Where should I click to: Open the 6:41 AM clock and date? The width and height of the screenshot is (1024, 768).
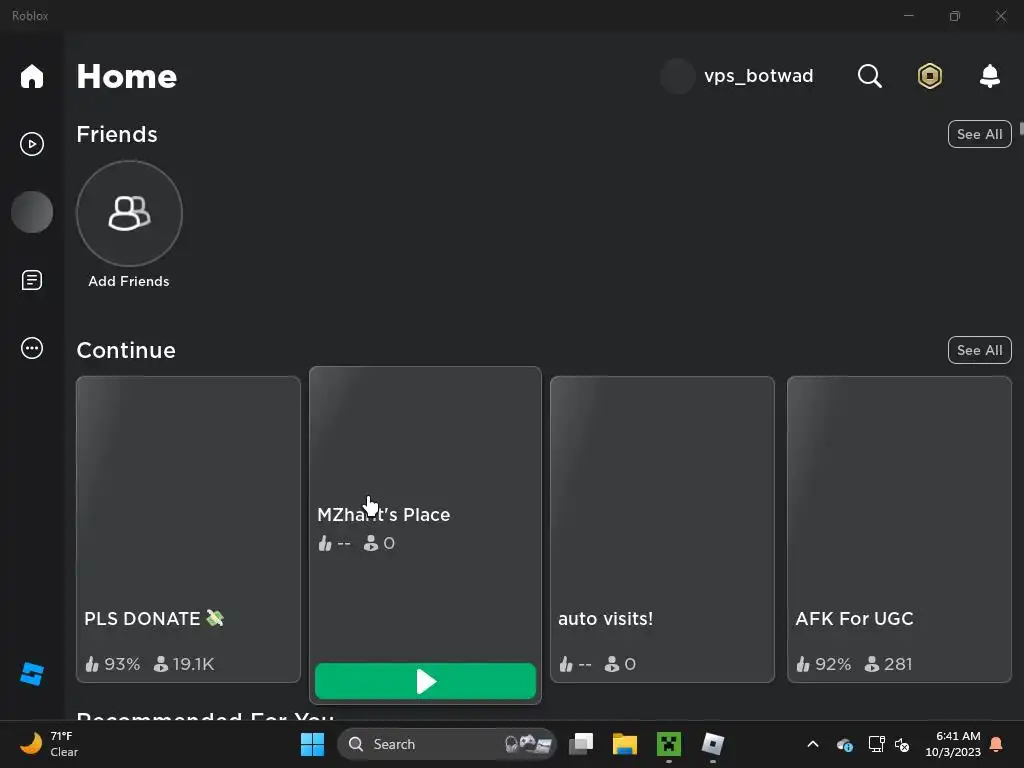(x=953, y=744)
